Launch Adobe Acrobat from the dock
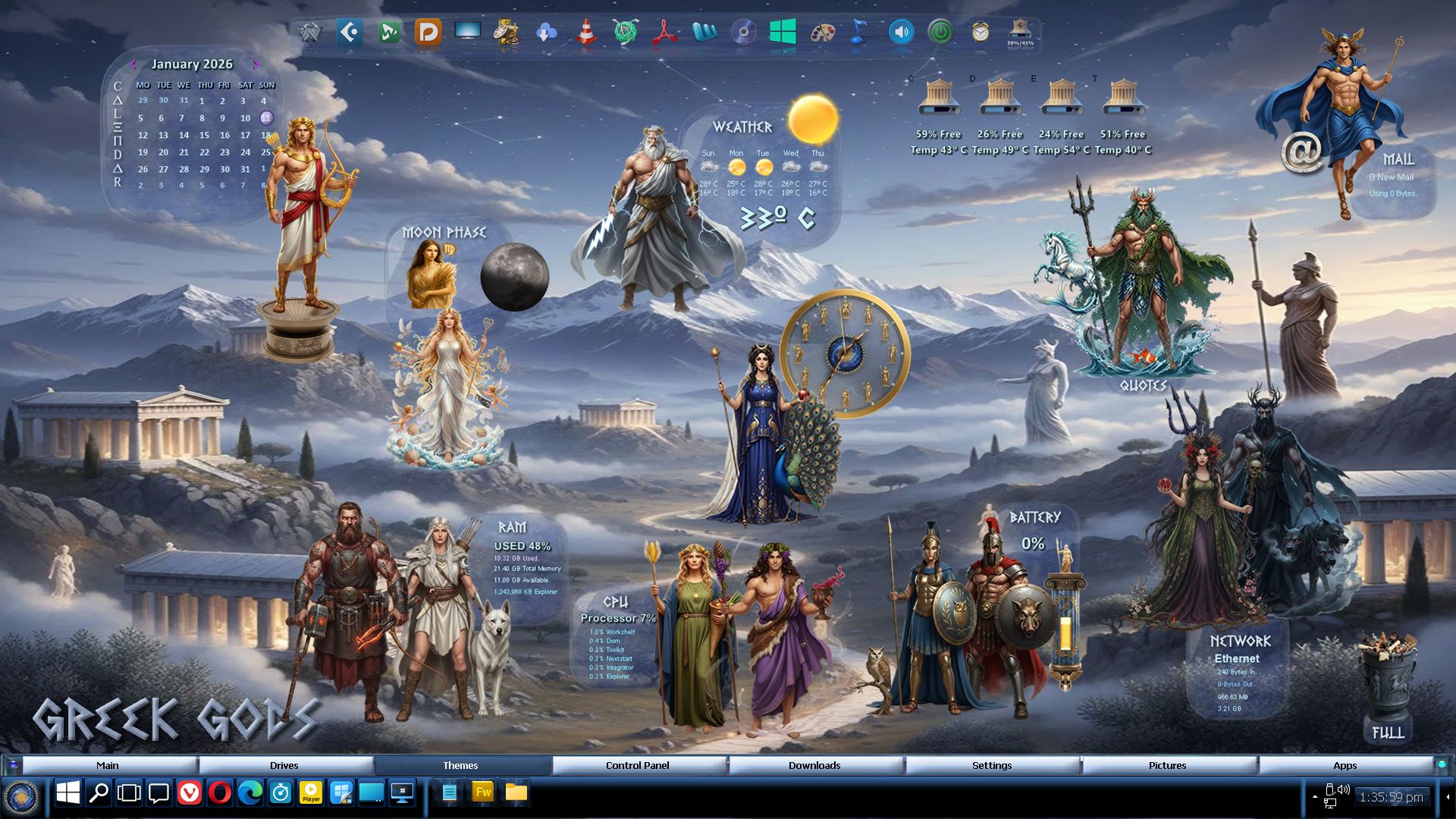This screenshot has height=819, width=1456. 665,33
